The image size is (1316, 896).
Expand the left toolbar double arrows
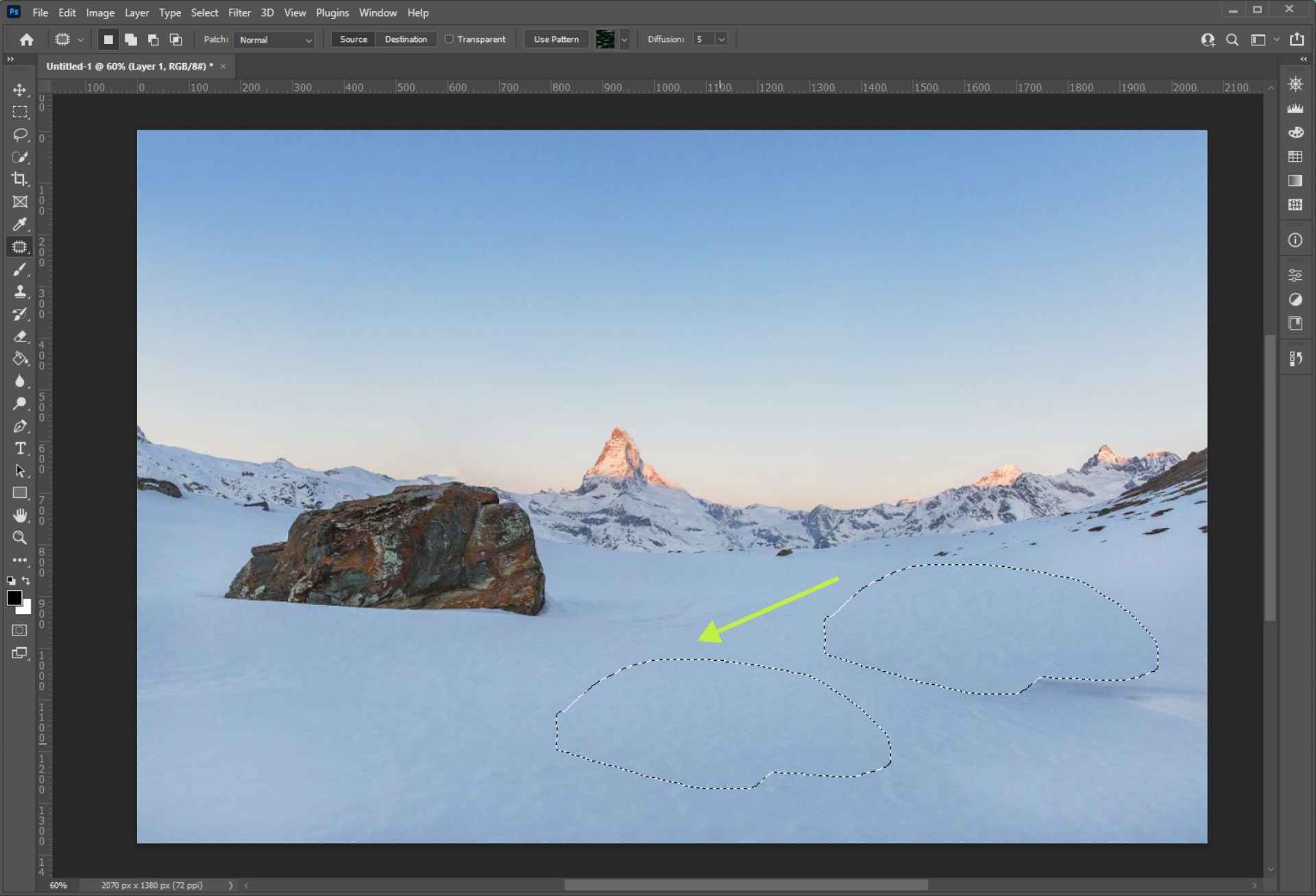(10, 60)
